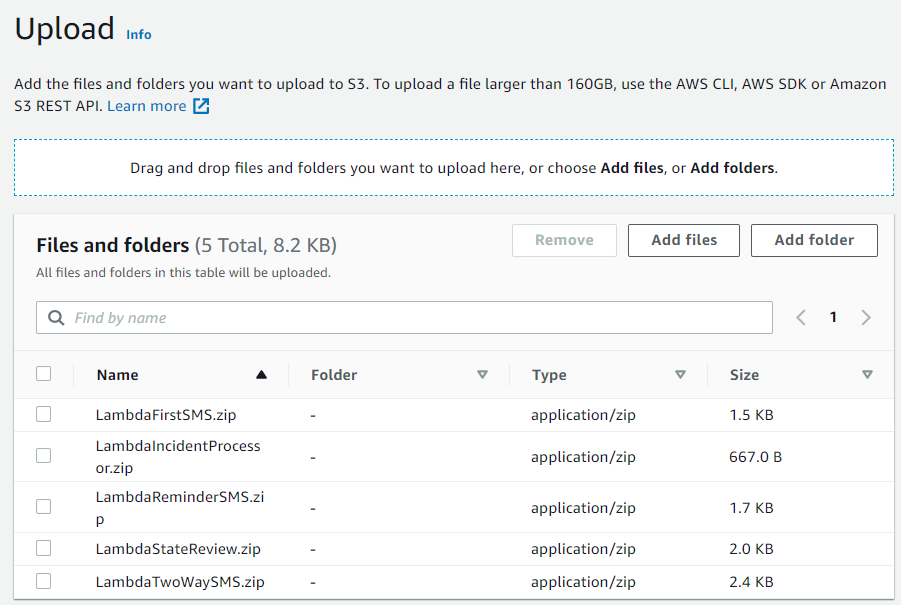
Task: Click the Name column header
Action: [118, 375]
